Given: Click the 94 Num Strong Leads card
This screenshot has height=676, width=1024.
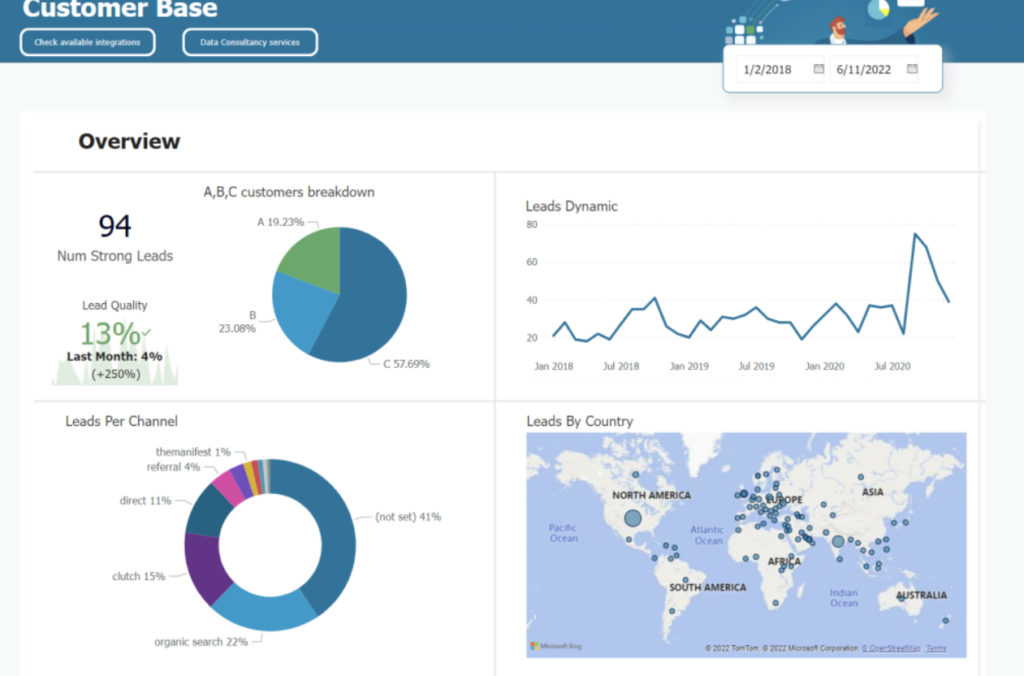Looking at the screenshot, I should pos(115,238).
